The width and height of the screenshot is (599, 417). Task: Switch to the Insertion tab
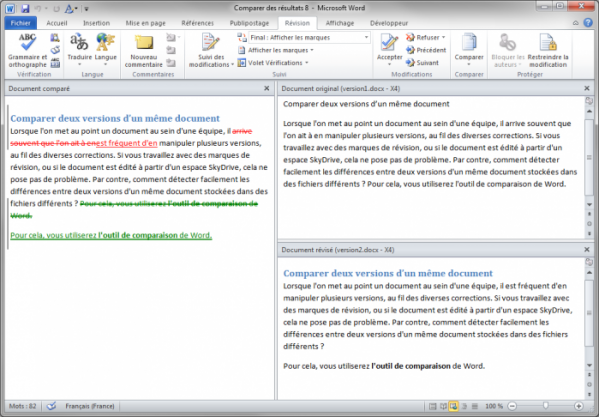[x=96, y=23]
